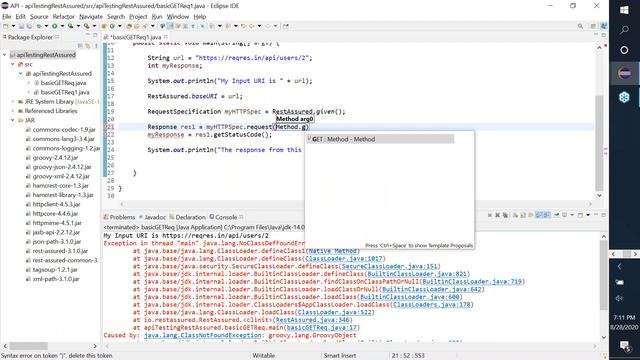Collapse the apiTestingRestAssured project node
Screen dimensions: 640x360
tap(4, 55)
